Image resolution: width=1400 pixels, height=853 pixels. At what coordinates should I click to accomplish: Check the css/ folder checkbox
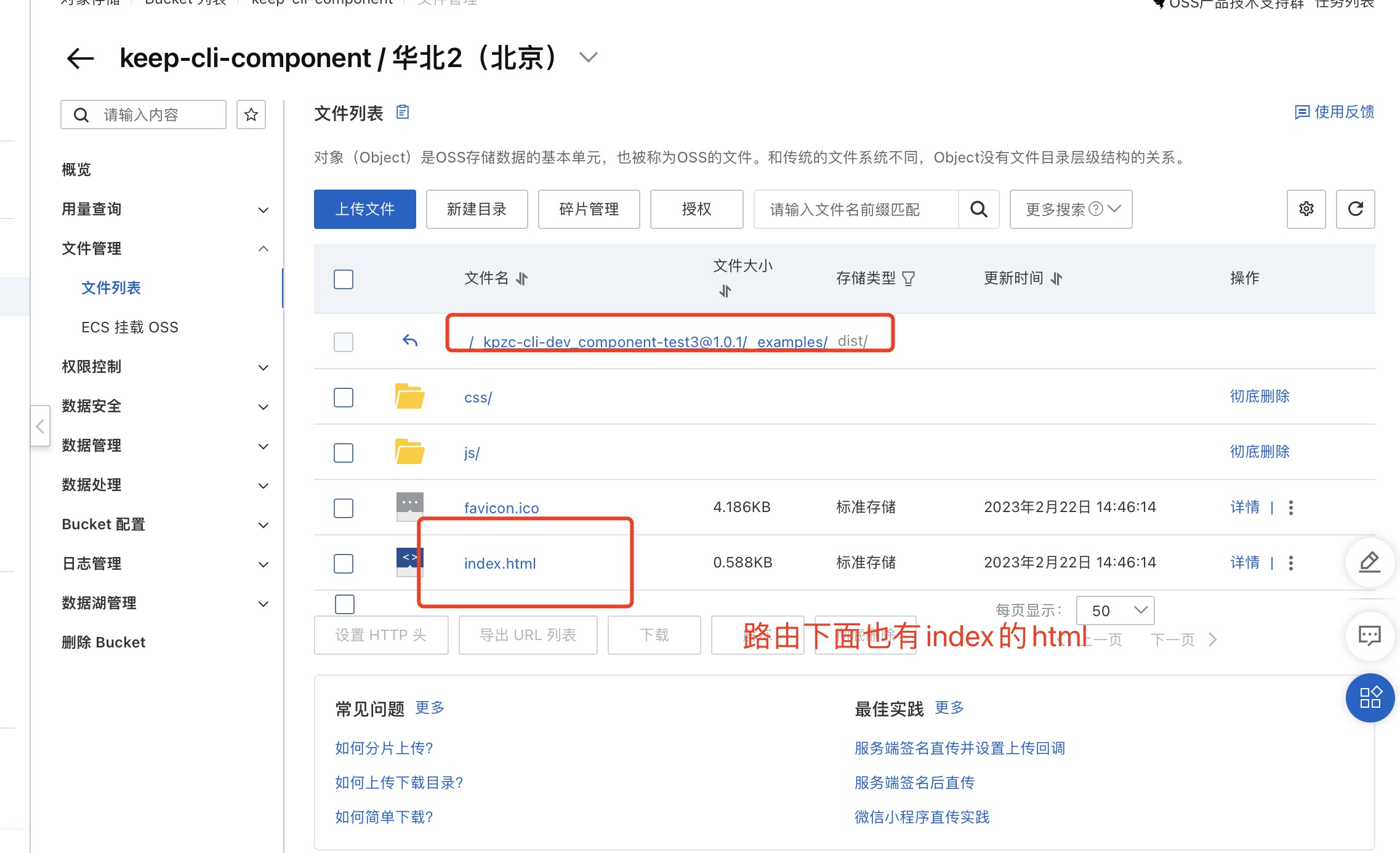pos(344,397)
